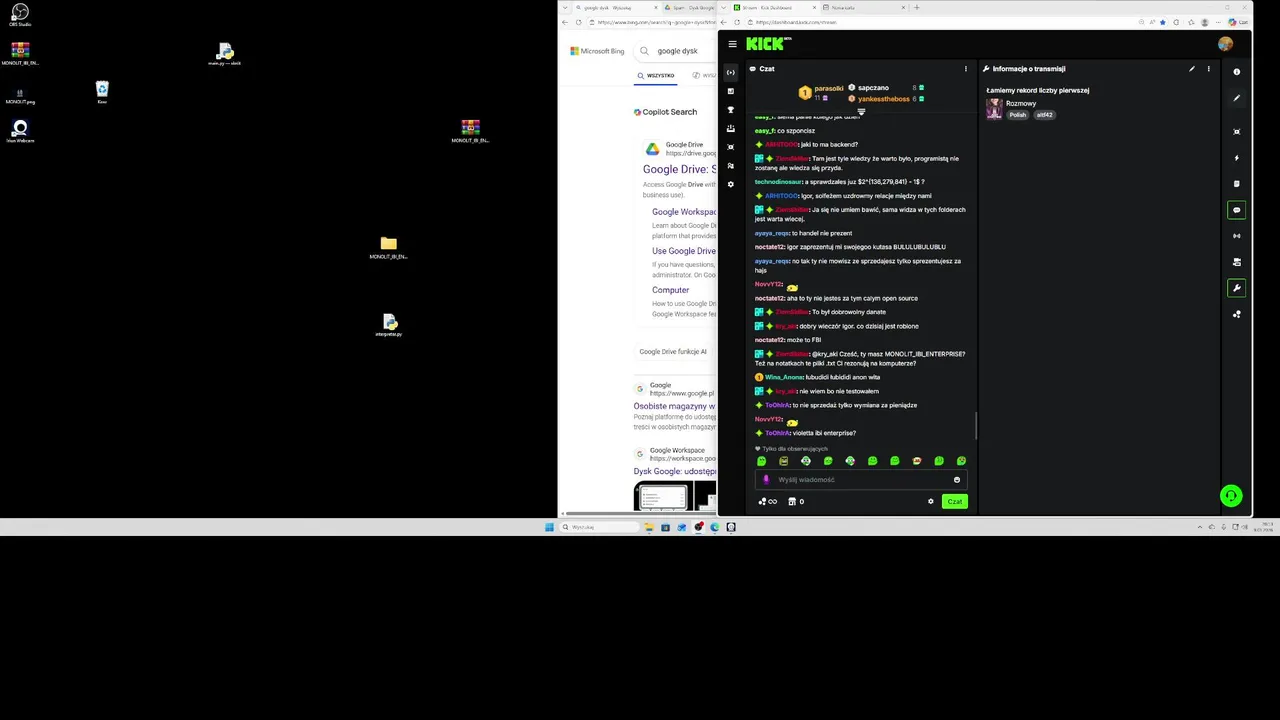This screenshot has width=1280, height=720.
Task: Click the WSZYSTKO tab on Bing results
Action: pyautogui.click(x=656, y=75)
